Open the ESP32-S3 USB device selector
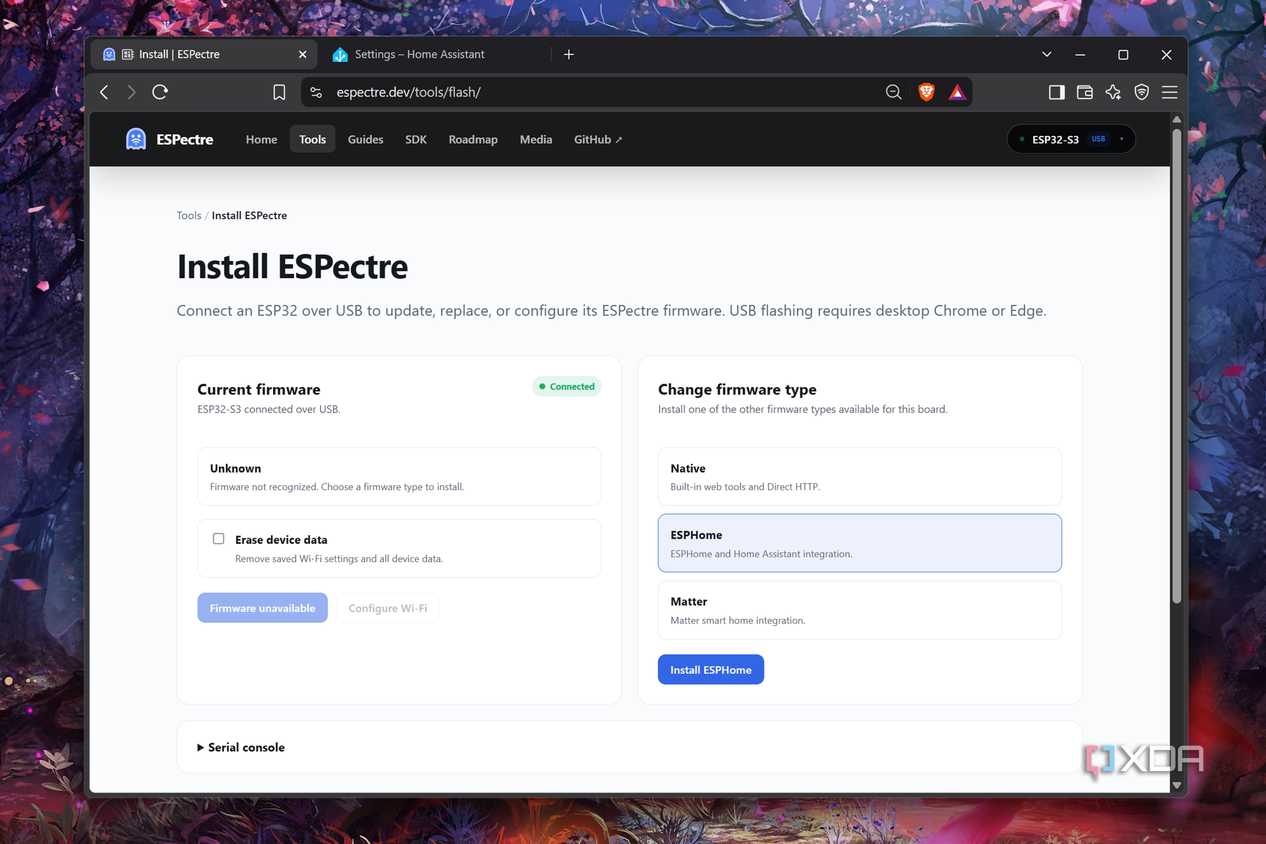Image resolution: width=1266 pixels, height=844 pixels. click(x=1071, y=139)
